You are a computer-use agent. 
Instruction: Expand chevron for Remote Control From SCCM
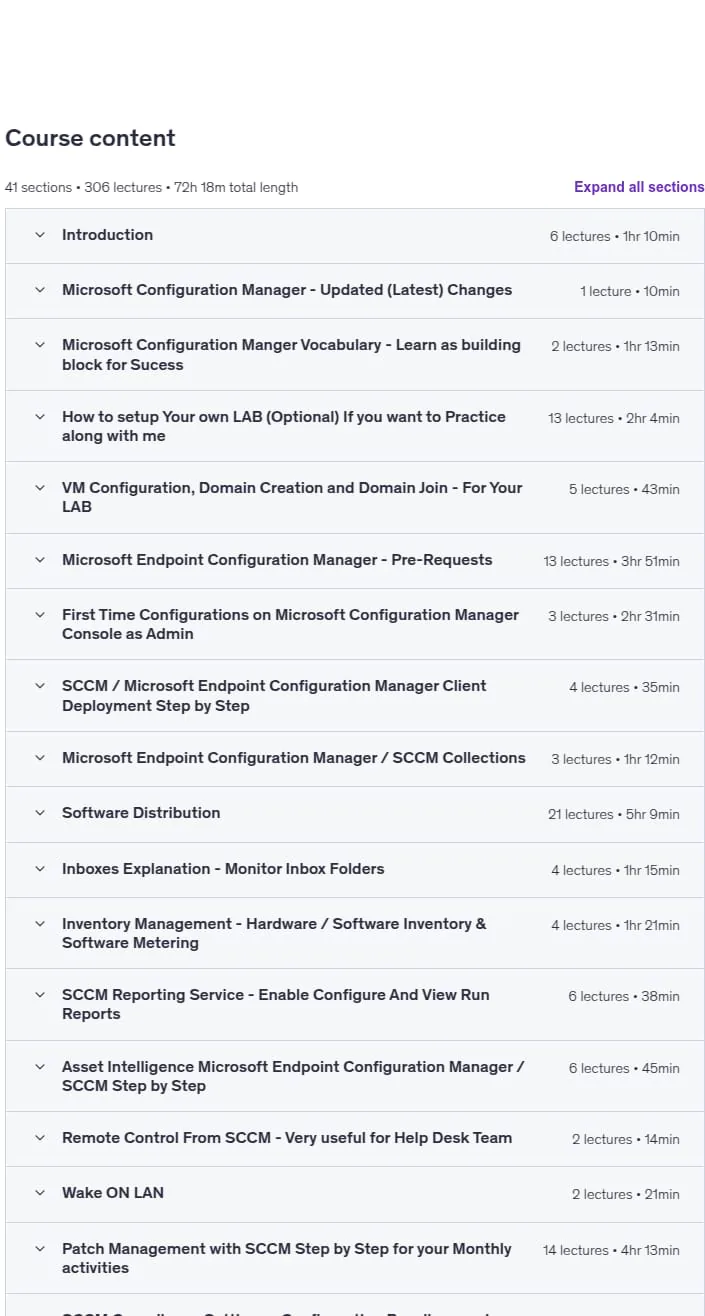pyautogui.click(x=40, y=1138)
